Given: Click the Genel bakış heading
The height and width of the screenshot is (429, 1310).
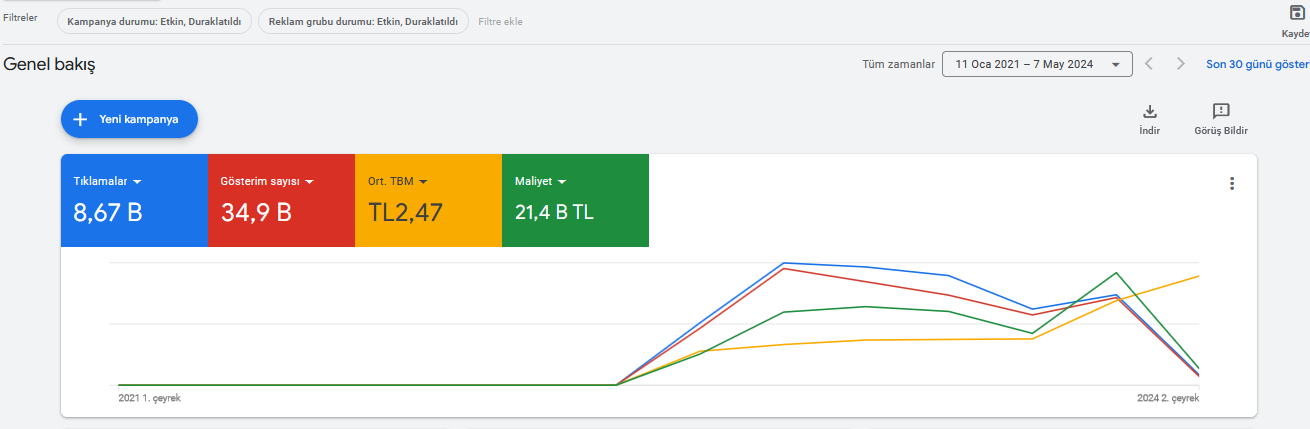Looking at the screenshot, I should [50, 64].
